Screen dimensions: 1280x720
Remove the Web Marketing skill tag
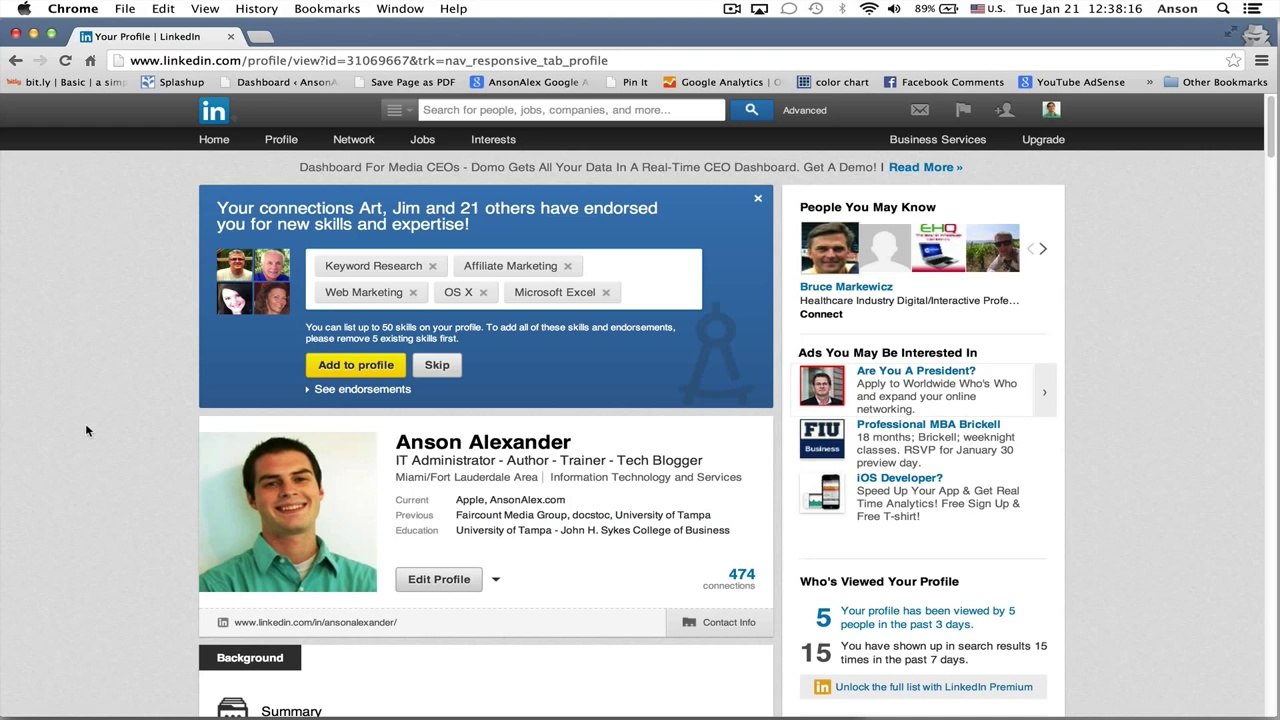tap(413, 292)
